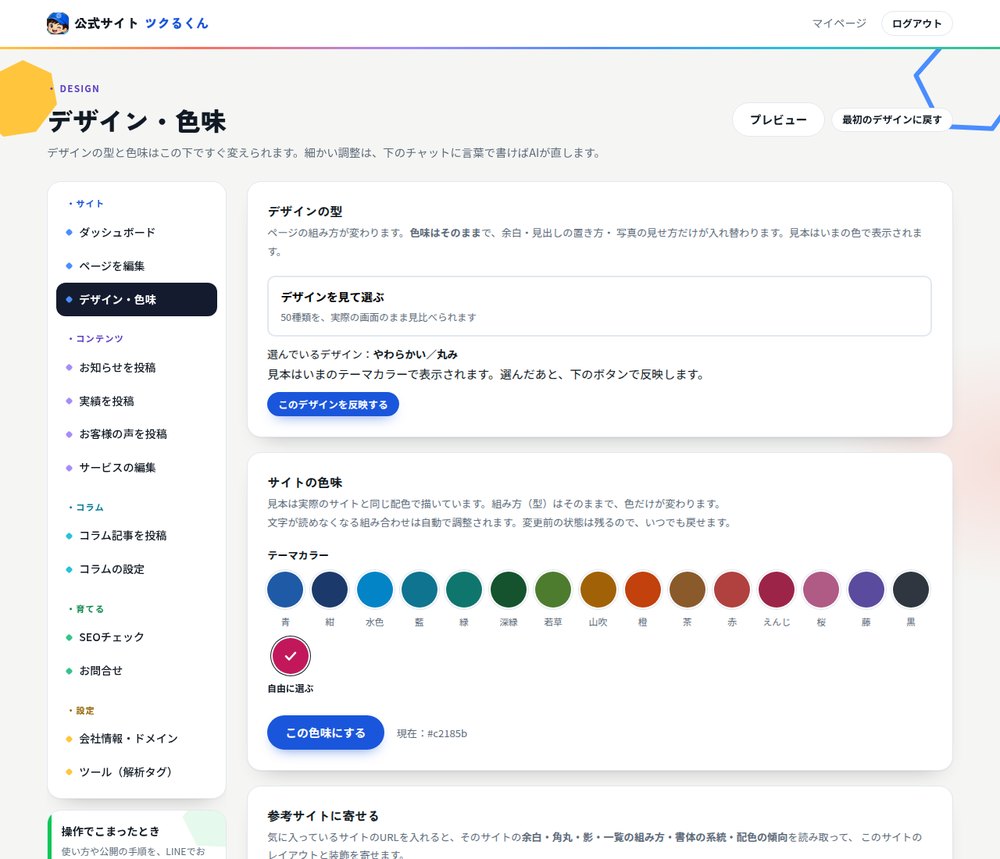Screen dimensions: 1000x859
Task: Open お問合せ in the sidebar
Action: [x=136, y=671]
